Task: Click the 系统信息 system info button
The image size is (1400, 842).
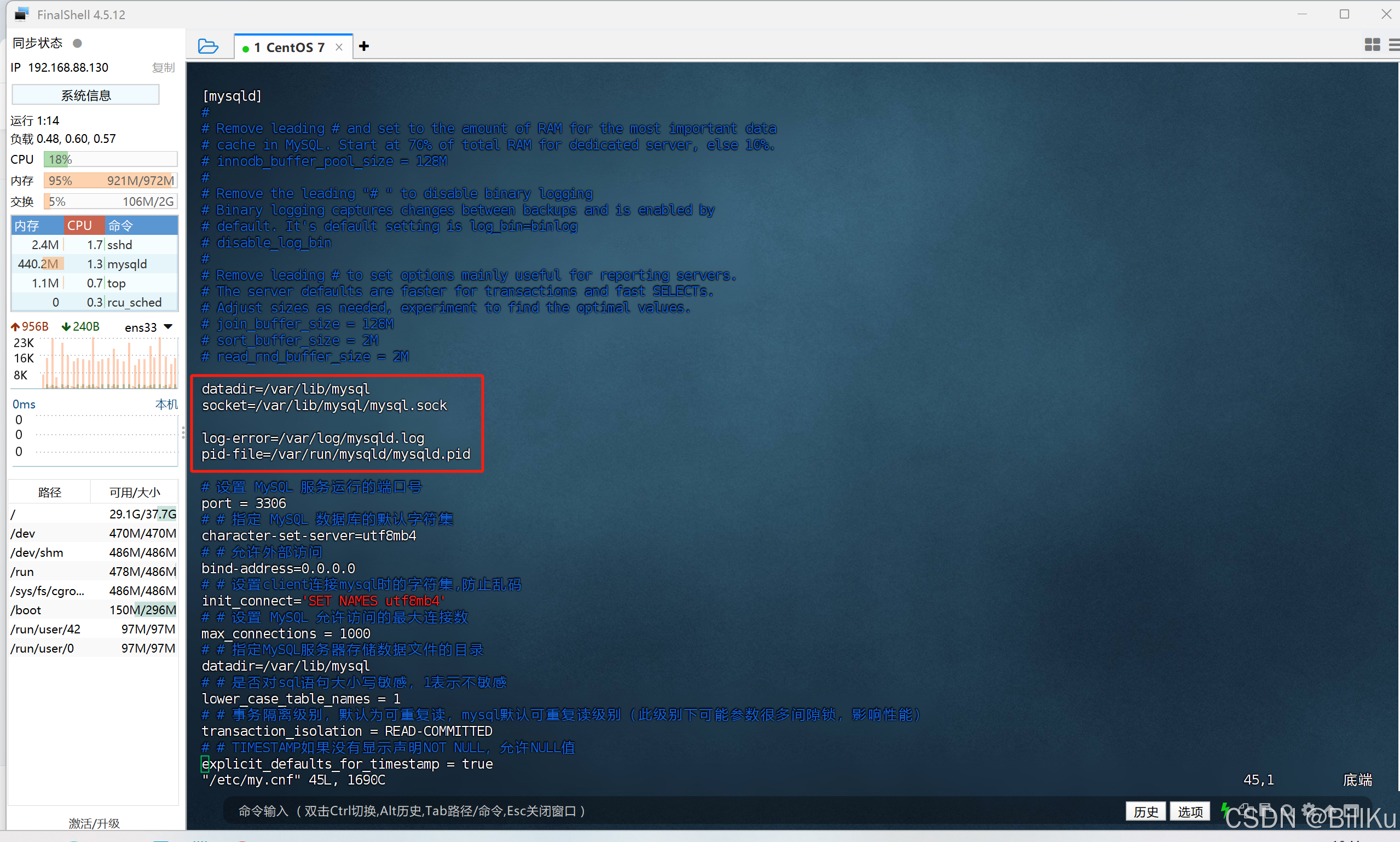Action: coord(85,95)
